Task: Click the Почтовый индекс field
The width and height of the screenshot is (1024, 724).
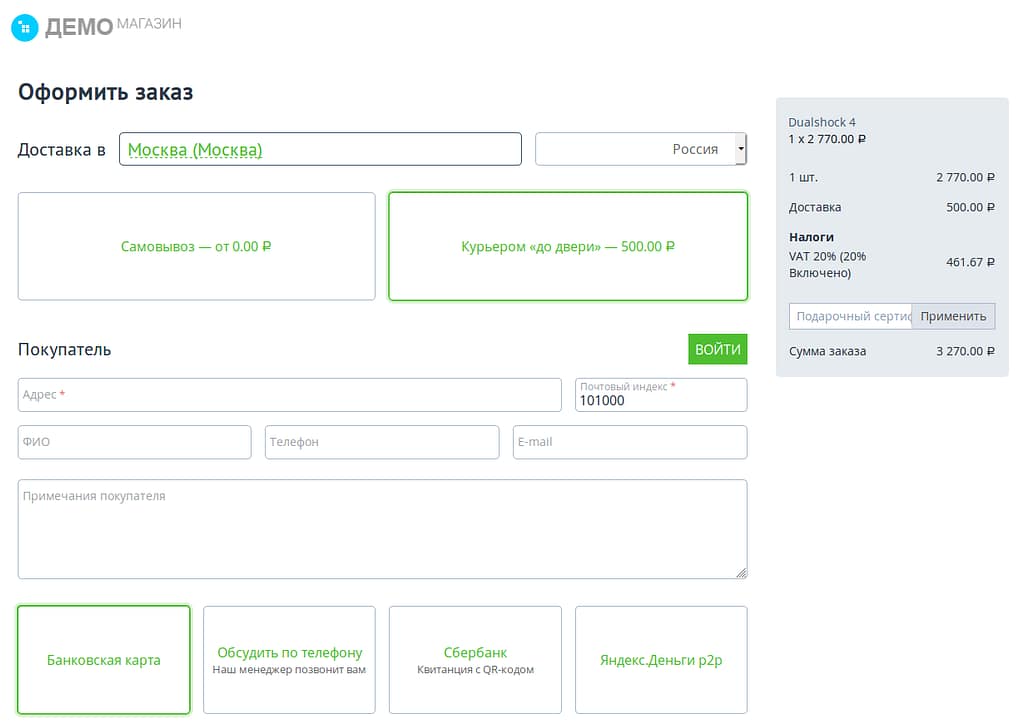Action: click(x=660, y=400)
